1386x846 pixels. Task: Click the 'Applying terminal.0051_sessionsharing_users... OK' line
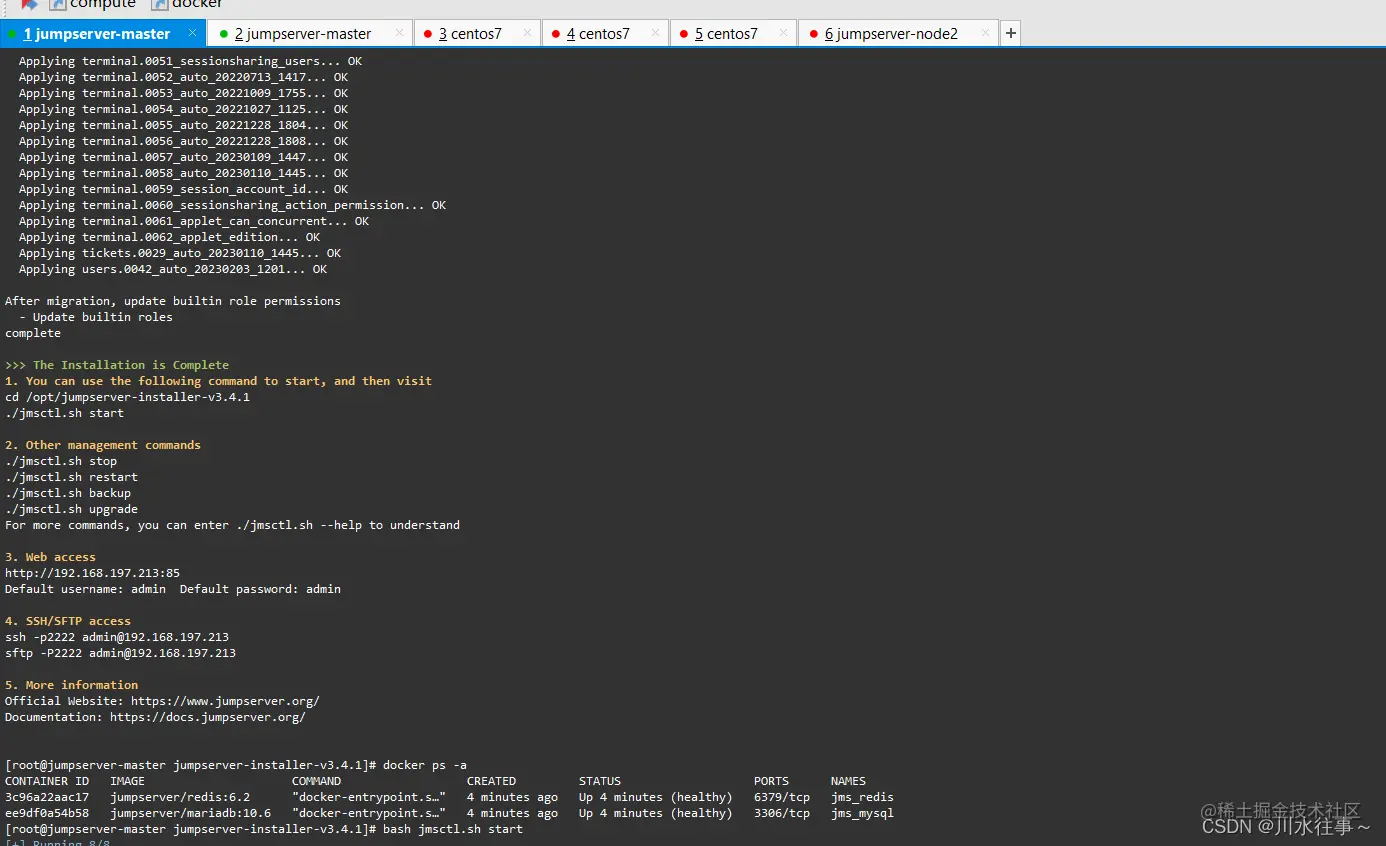pos(190,61)
